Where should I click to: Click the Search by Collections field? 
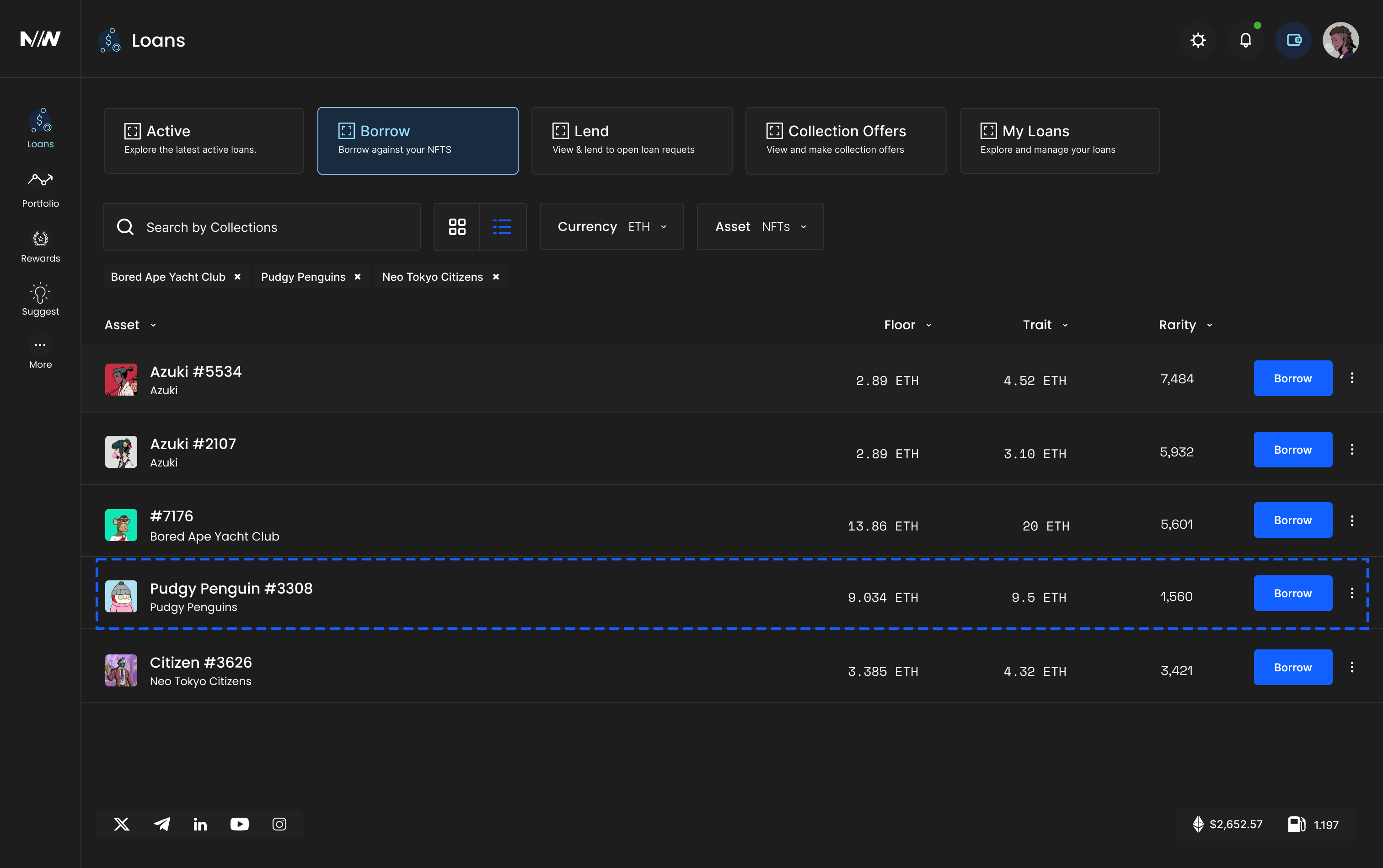(262, 227)
